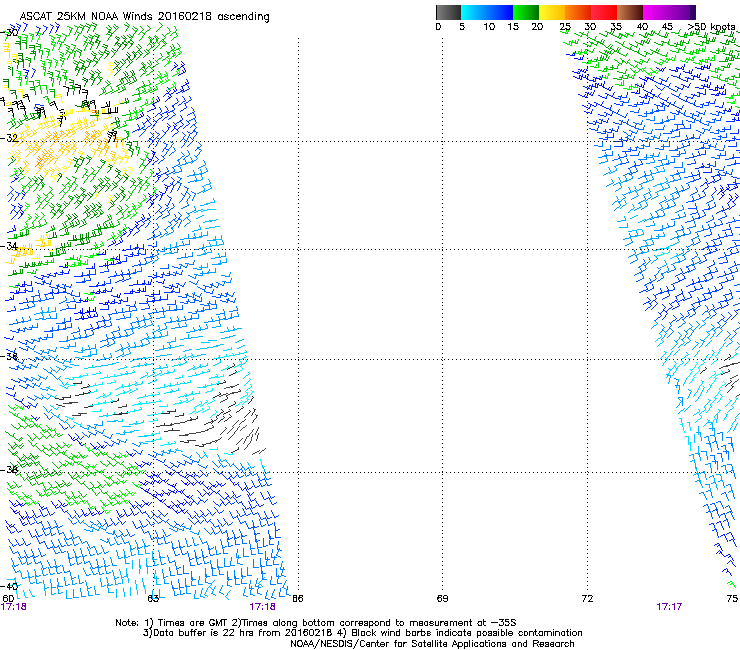Click the '17:18' time label near longitude 66
Viewport: 740px width, 650px height.
(x=262, y=607)
